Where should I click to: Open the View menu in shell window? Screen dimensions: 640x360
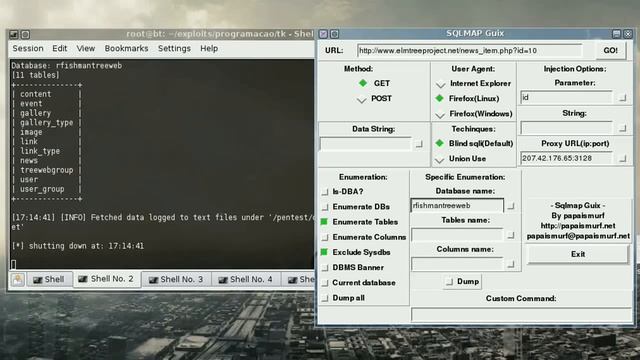tap(86, 49)
